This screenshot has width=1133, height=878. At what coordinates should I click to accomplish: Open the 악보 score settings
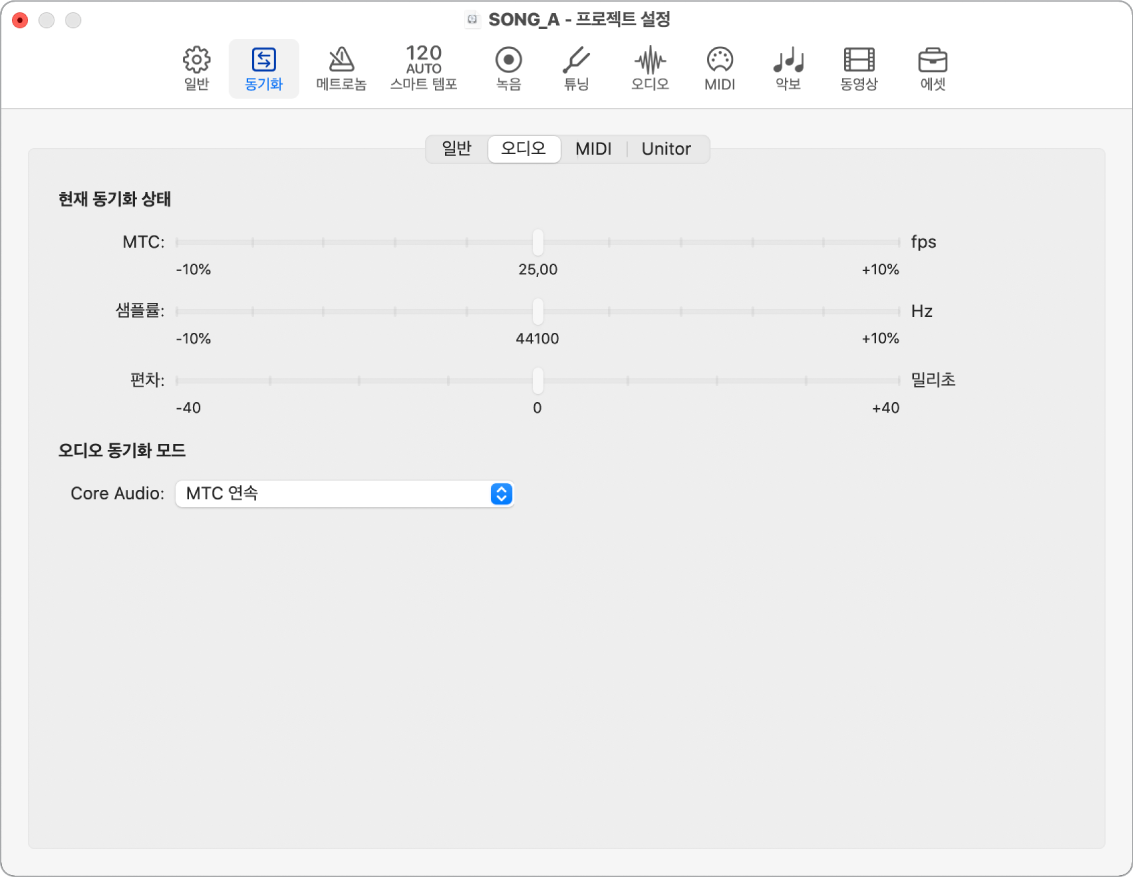click(788, 69)
